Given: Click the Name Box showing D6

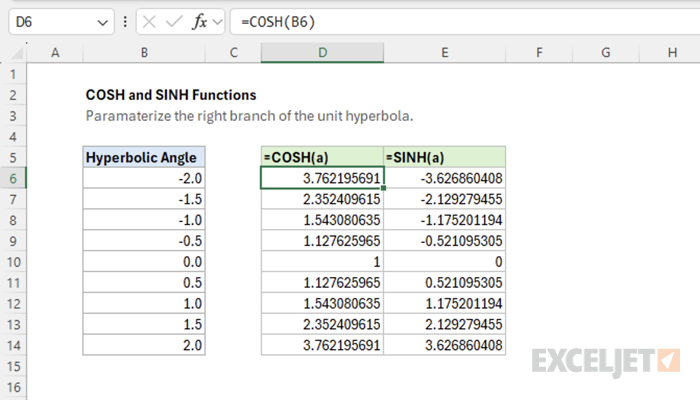Looking at the screenshot, I should (x=61, y=21).
